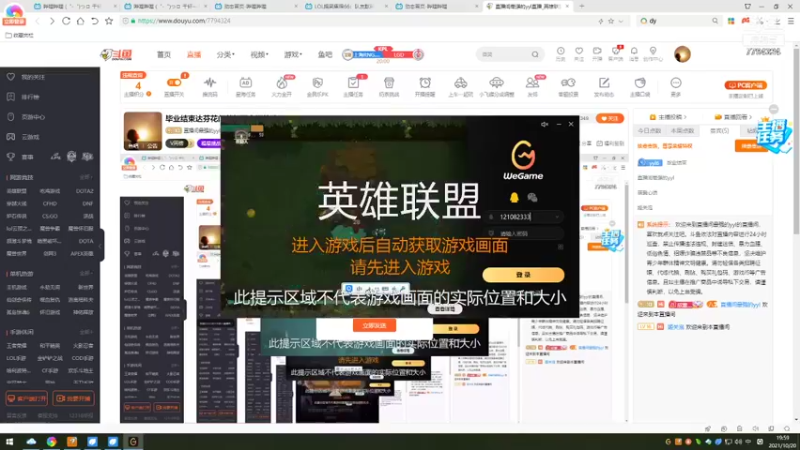Open the followed heart icon in header
This screenshot has height=450, width=800.
[579, 53]
